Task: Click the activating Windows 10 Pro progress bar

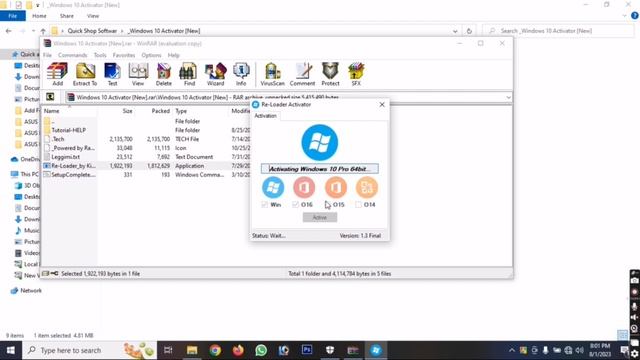Action: [320, 169]
